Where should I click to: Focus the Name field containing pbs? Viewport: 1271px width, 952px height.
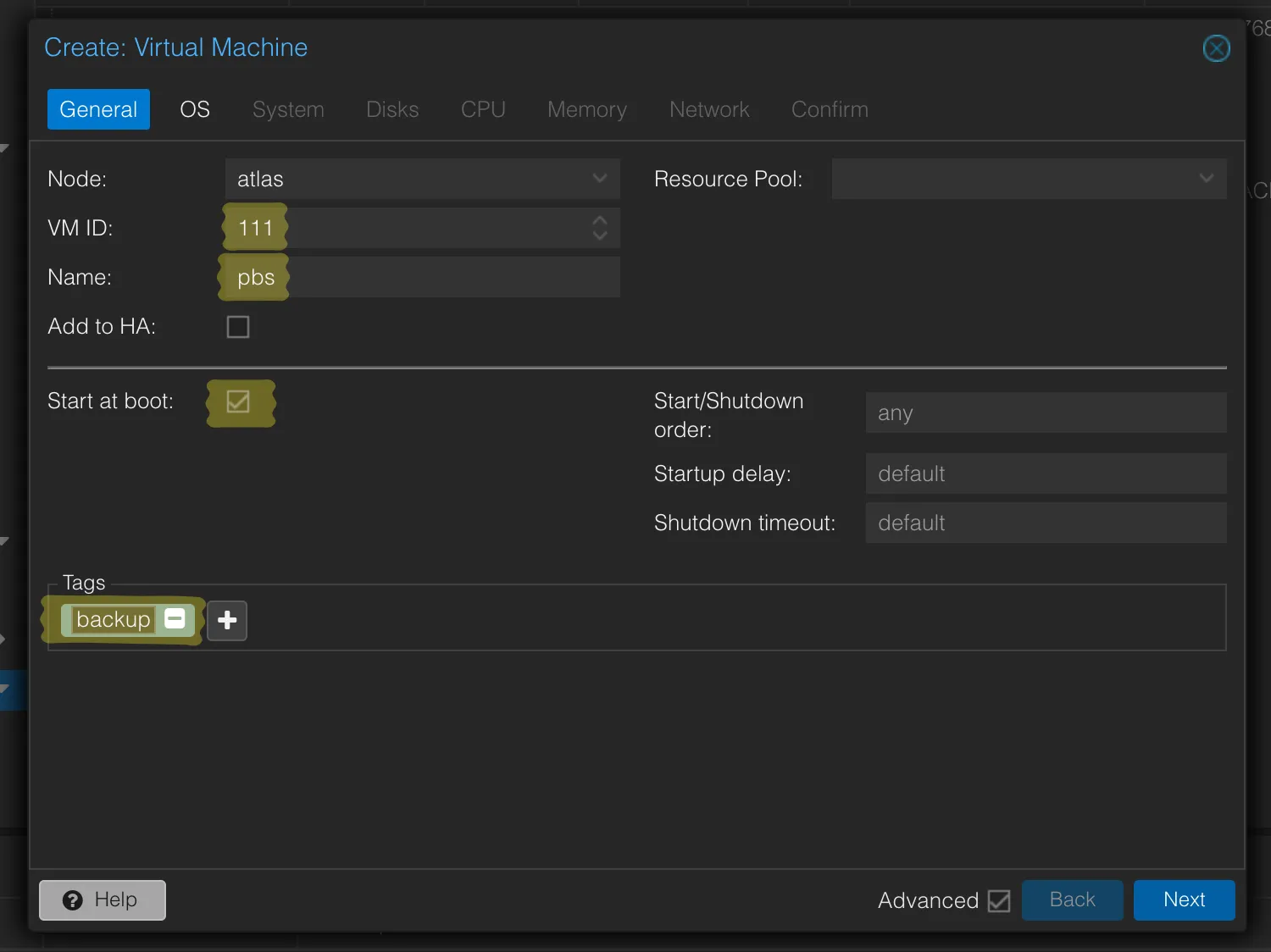pyautogui.click(x=423, y=277)
